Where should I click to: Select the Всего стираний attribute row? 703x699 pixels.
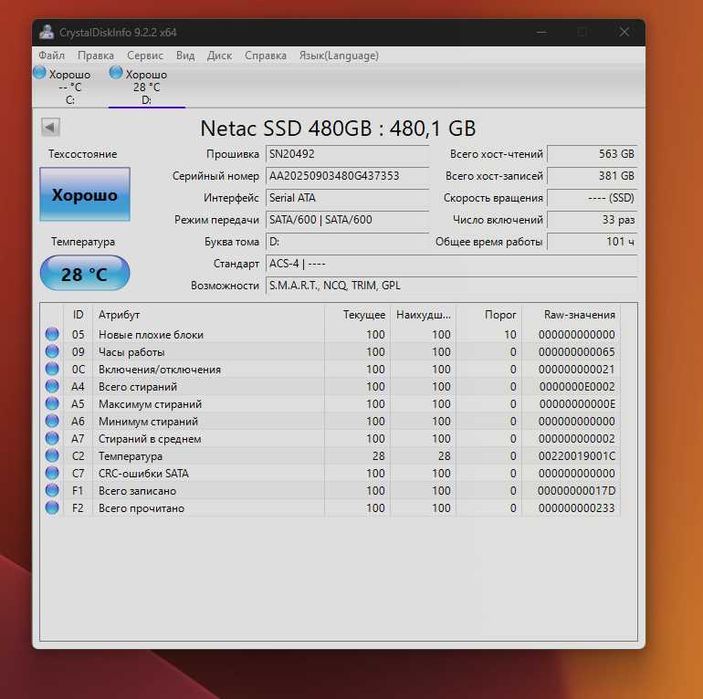(330, 386)
